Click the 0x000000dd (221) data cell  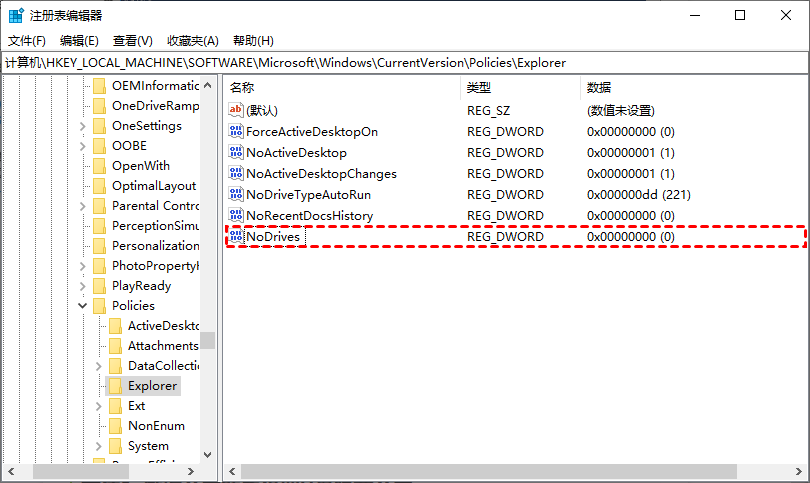point(638,195)
